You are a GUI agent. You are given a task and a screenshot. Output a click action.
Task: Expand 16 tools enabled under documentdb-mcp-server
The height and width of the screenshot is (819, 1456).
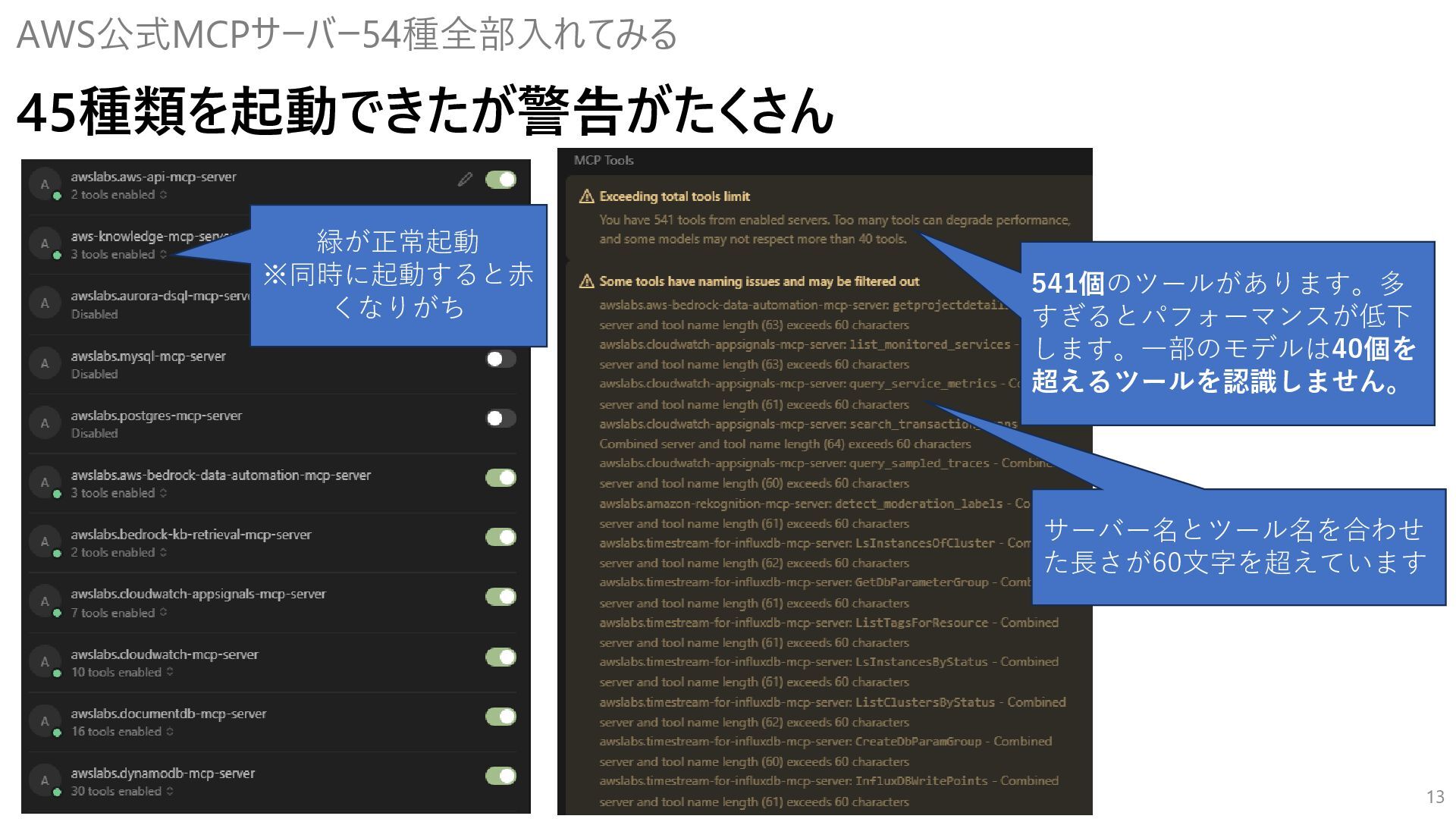(x=122, y=732)
